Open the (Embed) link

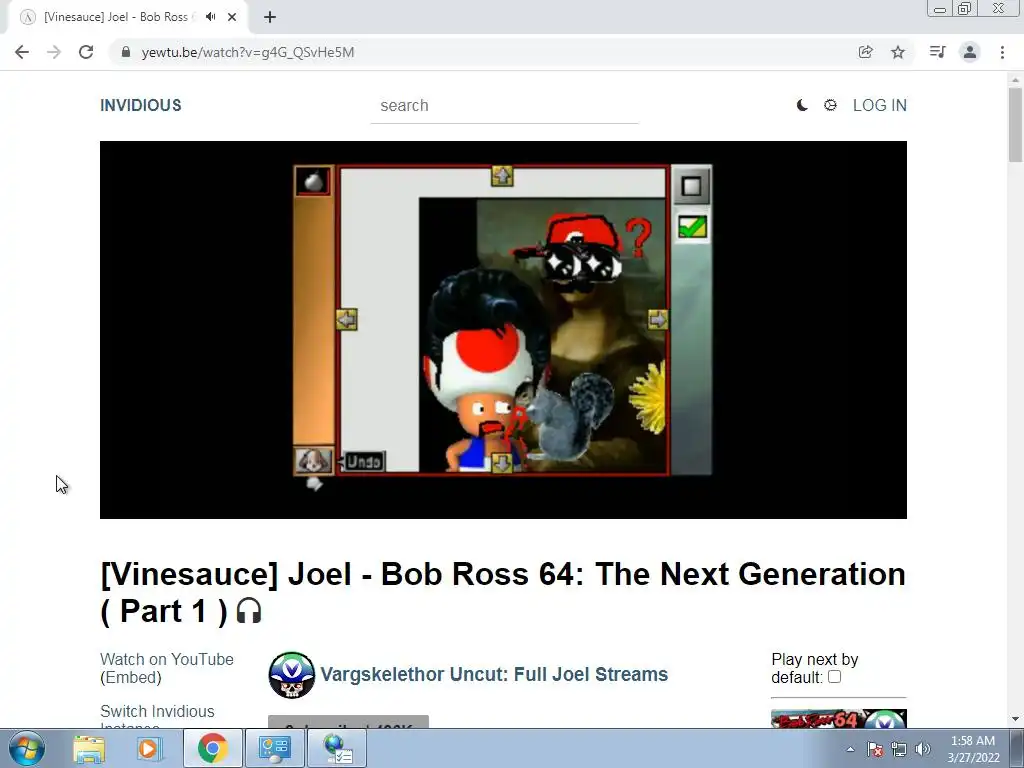pyautogui.click(x=131, y=677)
